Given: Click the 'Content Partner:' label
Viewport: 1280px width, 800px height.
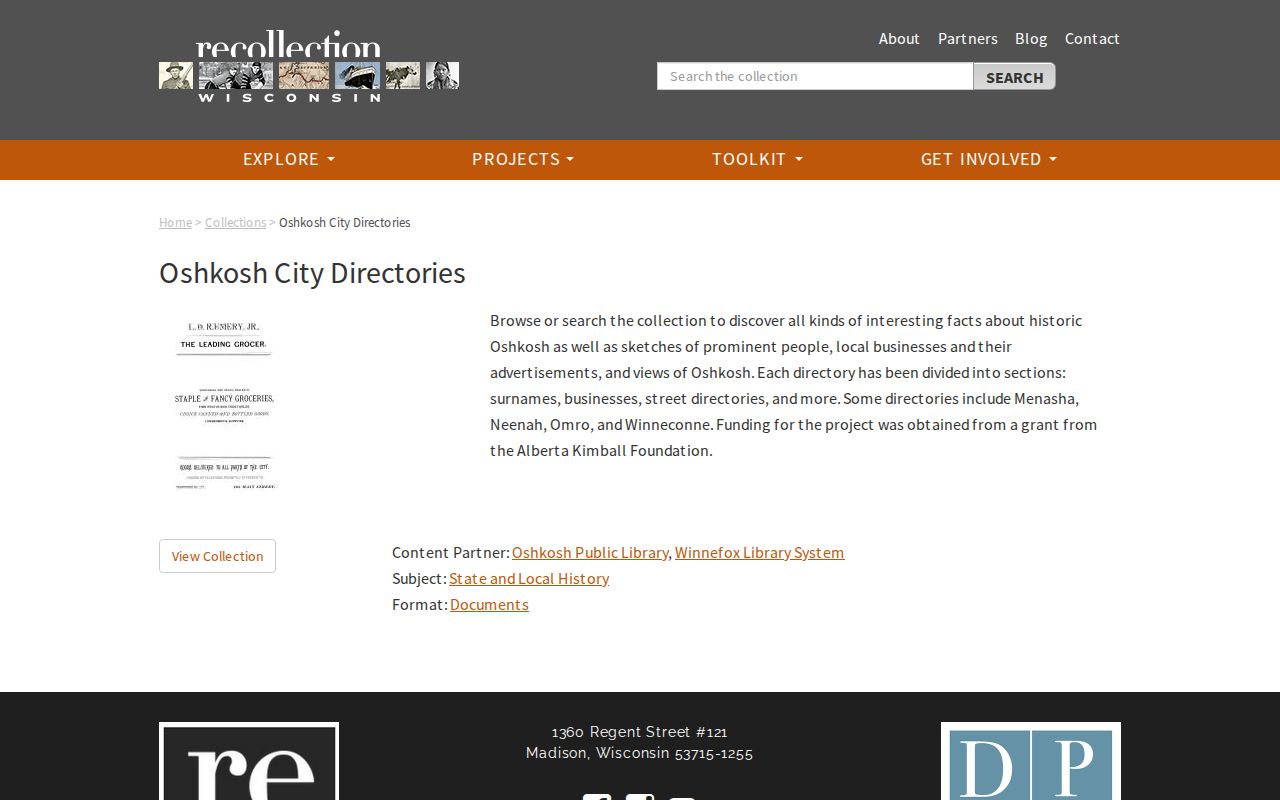Looking at the screenshot, I should pyautogui.click(x=451, y=552).
